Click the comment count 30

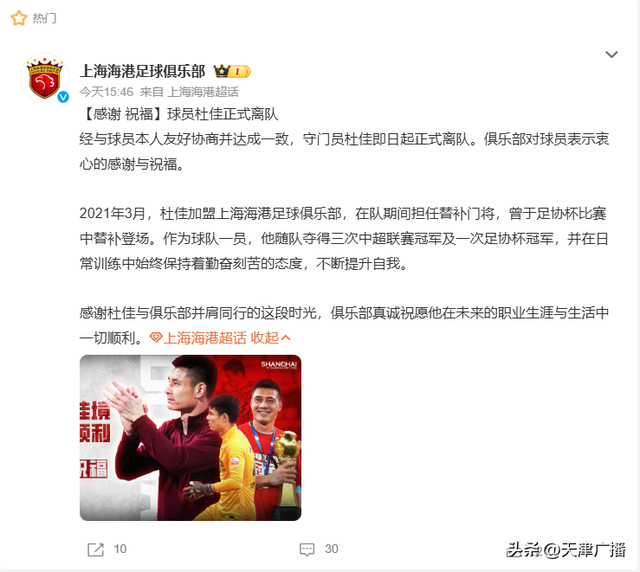pyautogui.click(x=331, y=549)
